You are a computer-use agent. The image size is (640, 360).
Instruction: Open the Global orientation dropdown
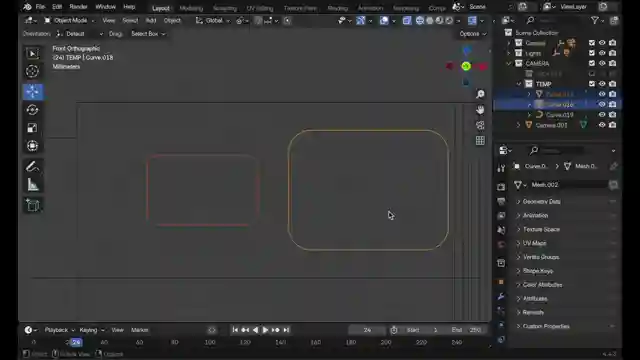click(x=213, y=20)
